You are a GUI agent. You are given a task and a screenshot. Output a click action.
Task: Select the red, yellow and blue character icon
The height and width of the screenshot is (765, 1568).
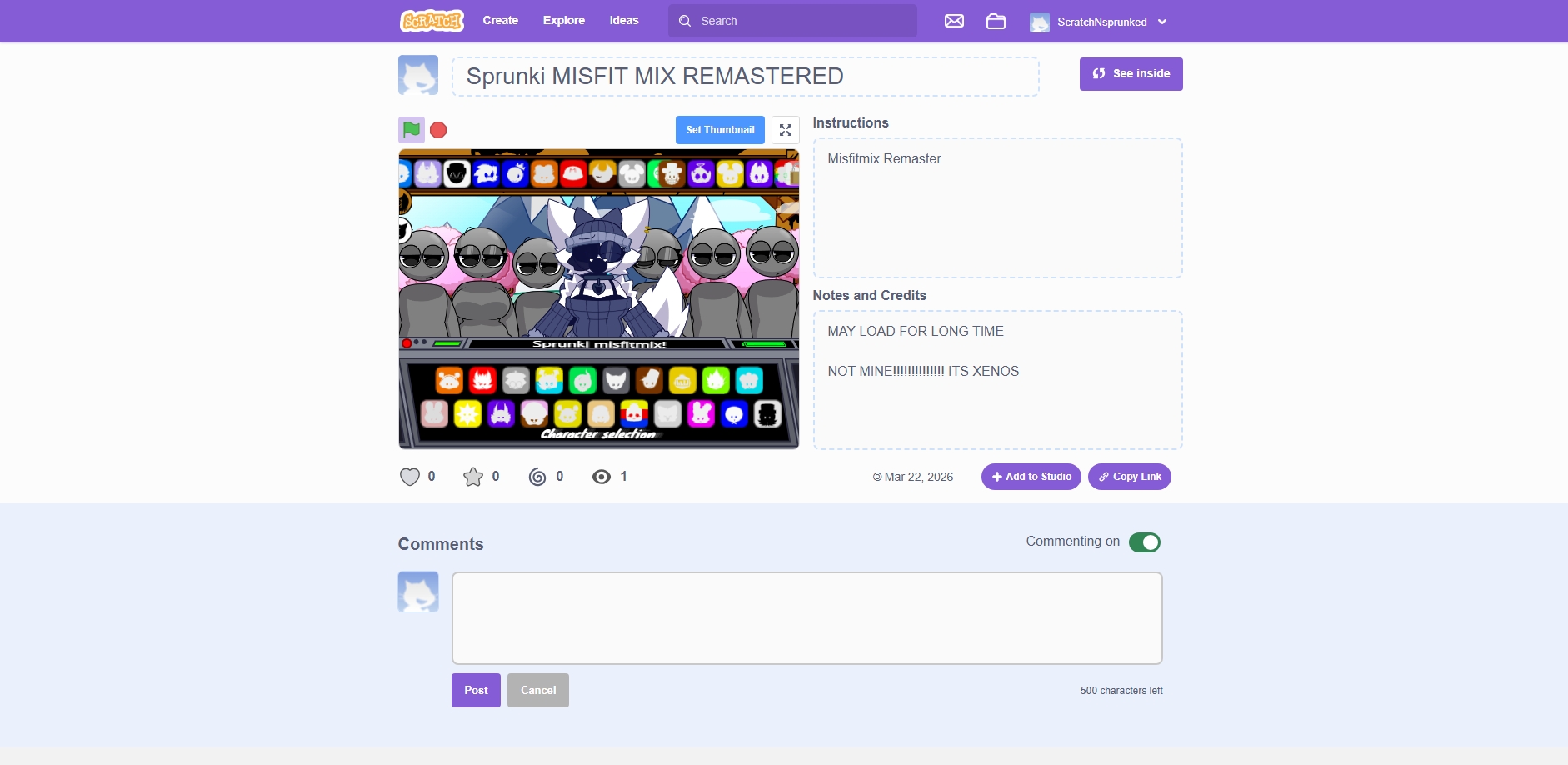[634, 413]
